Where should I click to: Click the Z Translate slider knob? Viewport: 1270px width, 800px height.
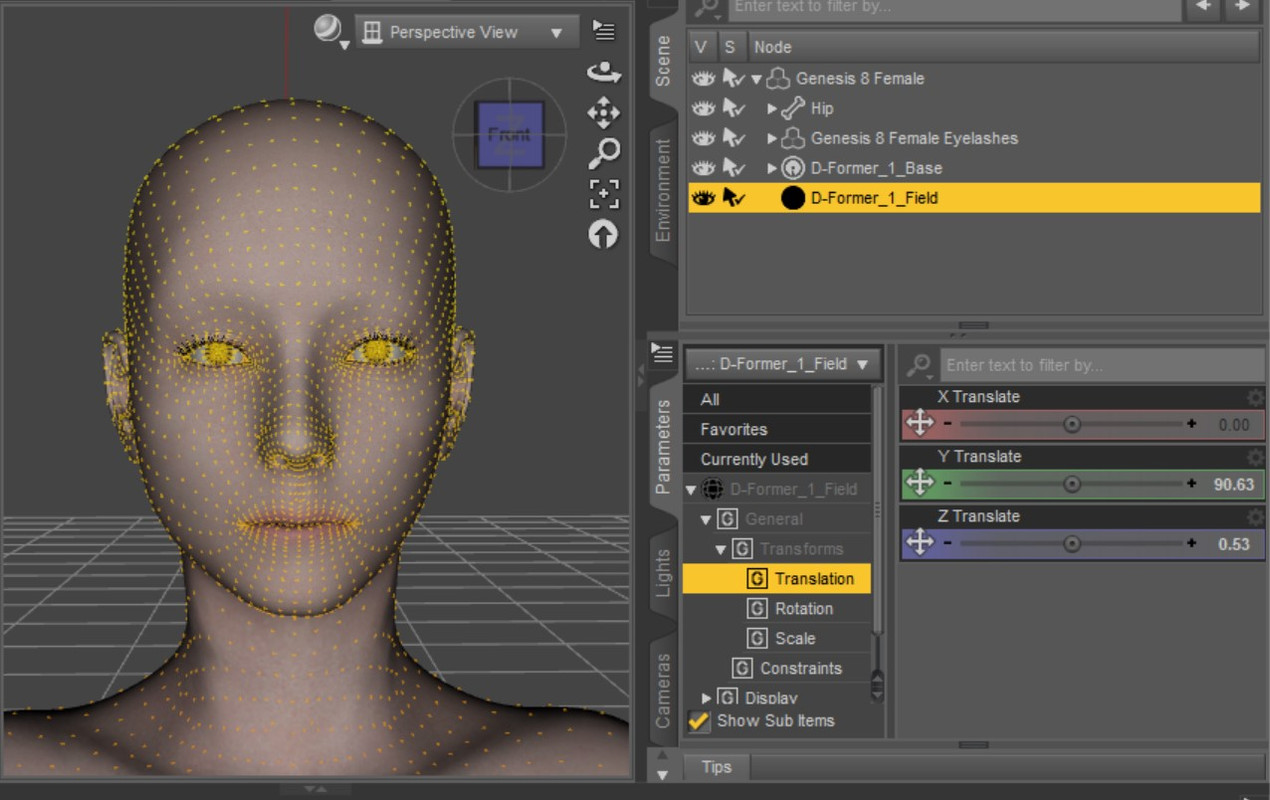1072,544
